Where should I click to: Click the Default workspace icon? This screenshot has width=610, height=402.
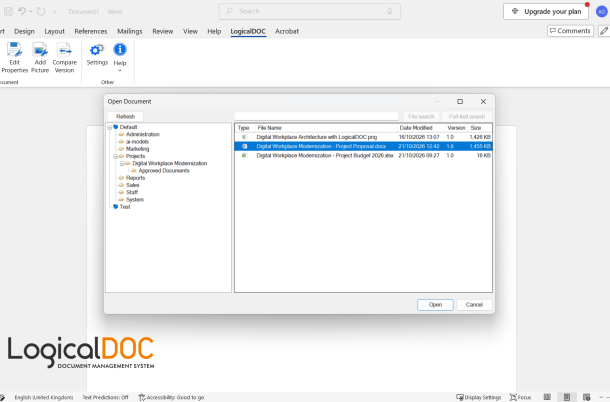click(116, 127)
